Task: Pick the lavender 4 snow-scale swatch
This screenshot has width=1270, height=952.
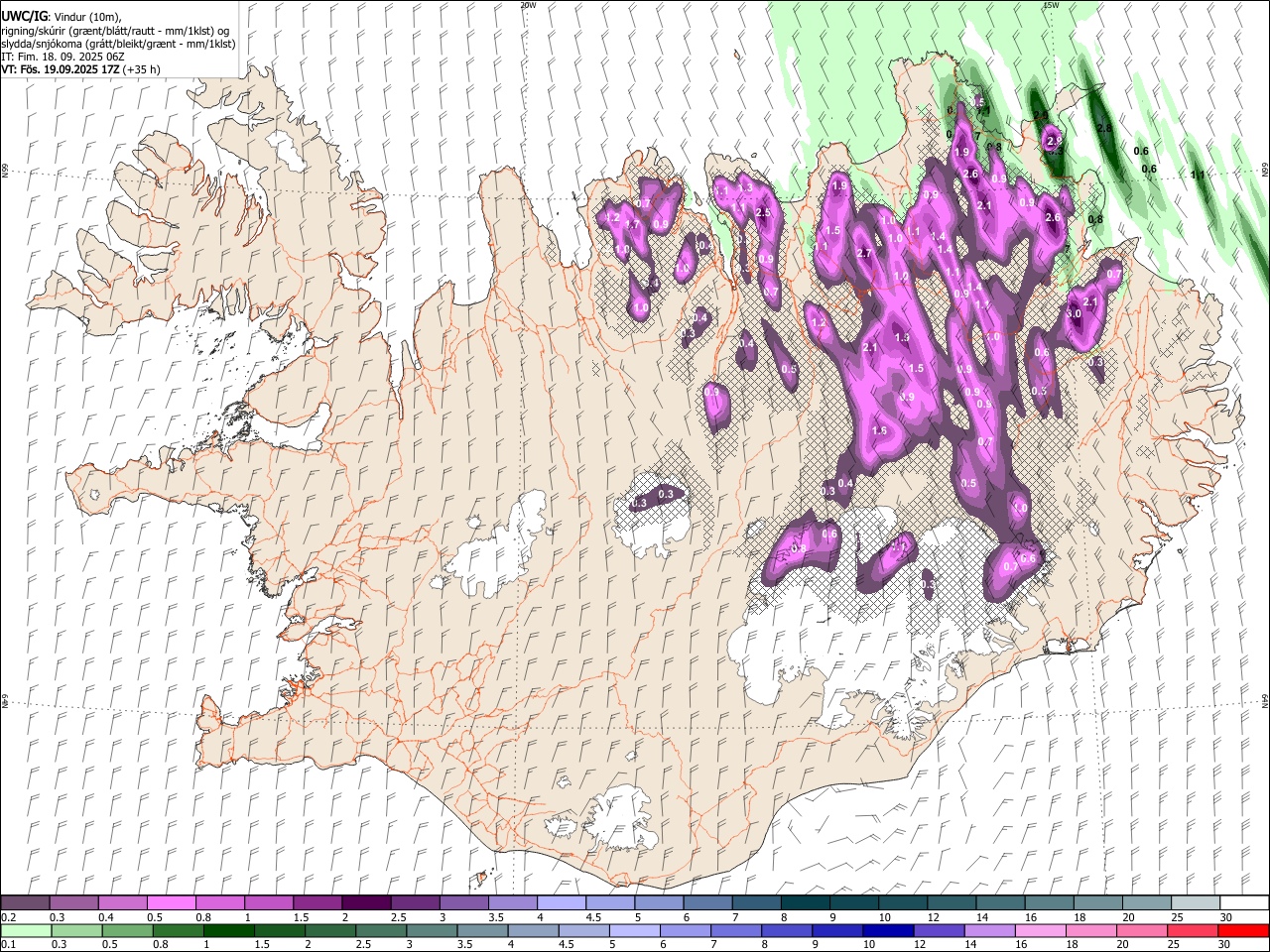Action: click(562, 903)
